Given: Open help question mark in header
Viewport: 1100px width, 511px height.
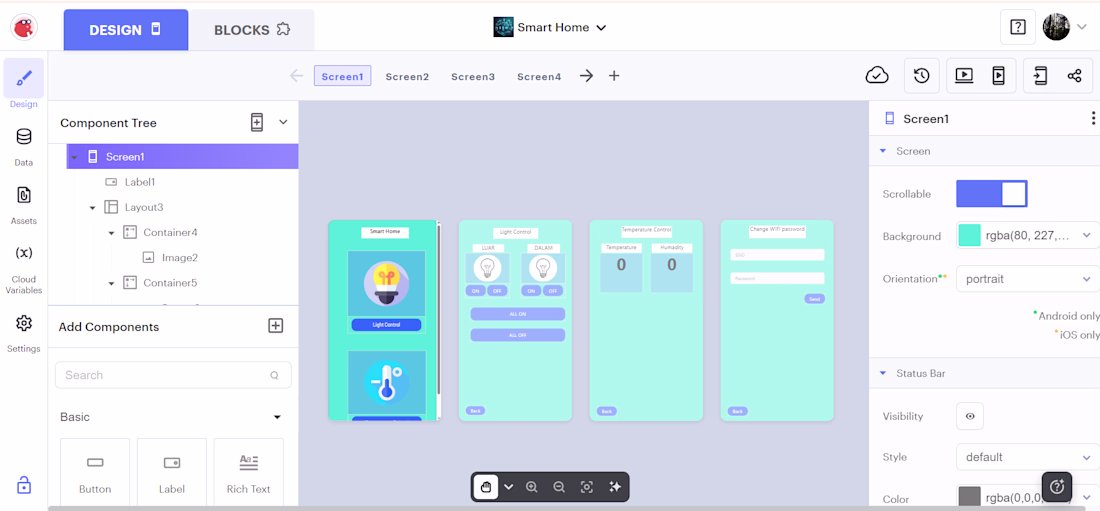Looking at the screenshot, I should [x=1018, y=27].
